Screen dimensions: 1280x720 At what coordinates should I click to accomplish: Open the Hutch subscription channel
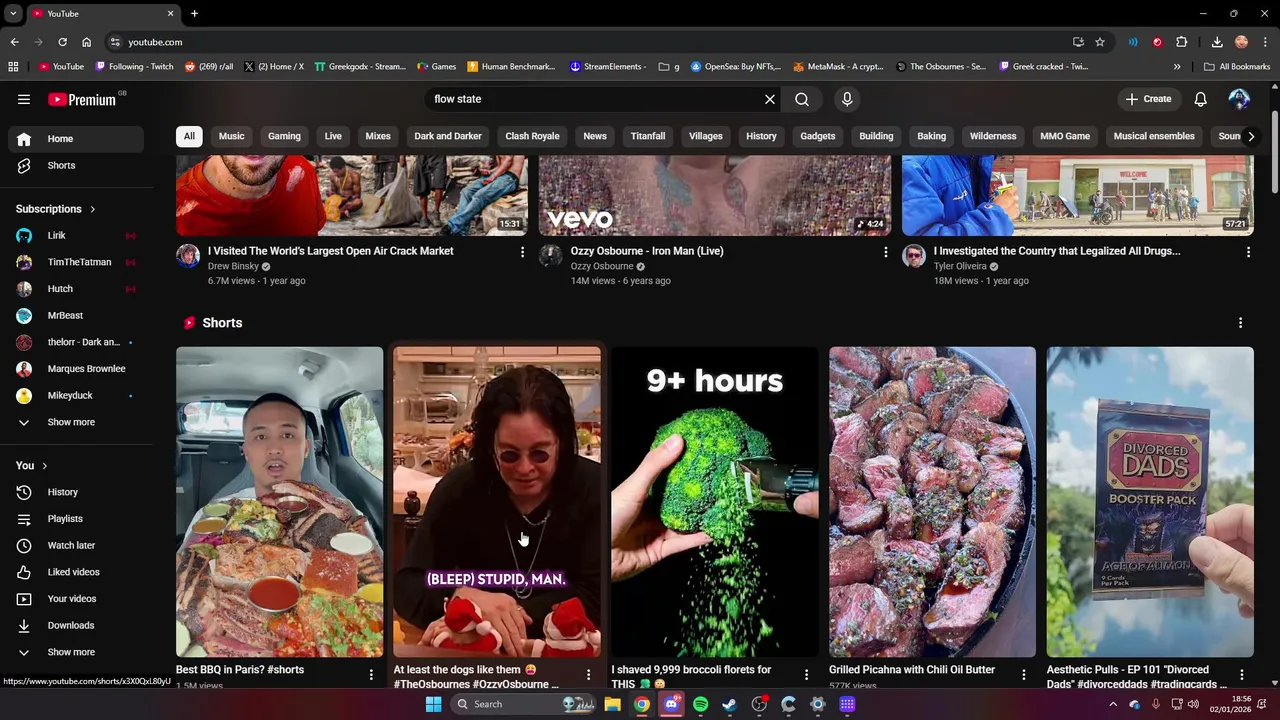point(76,289)
